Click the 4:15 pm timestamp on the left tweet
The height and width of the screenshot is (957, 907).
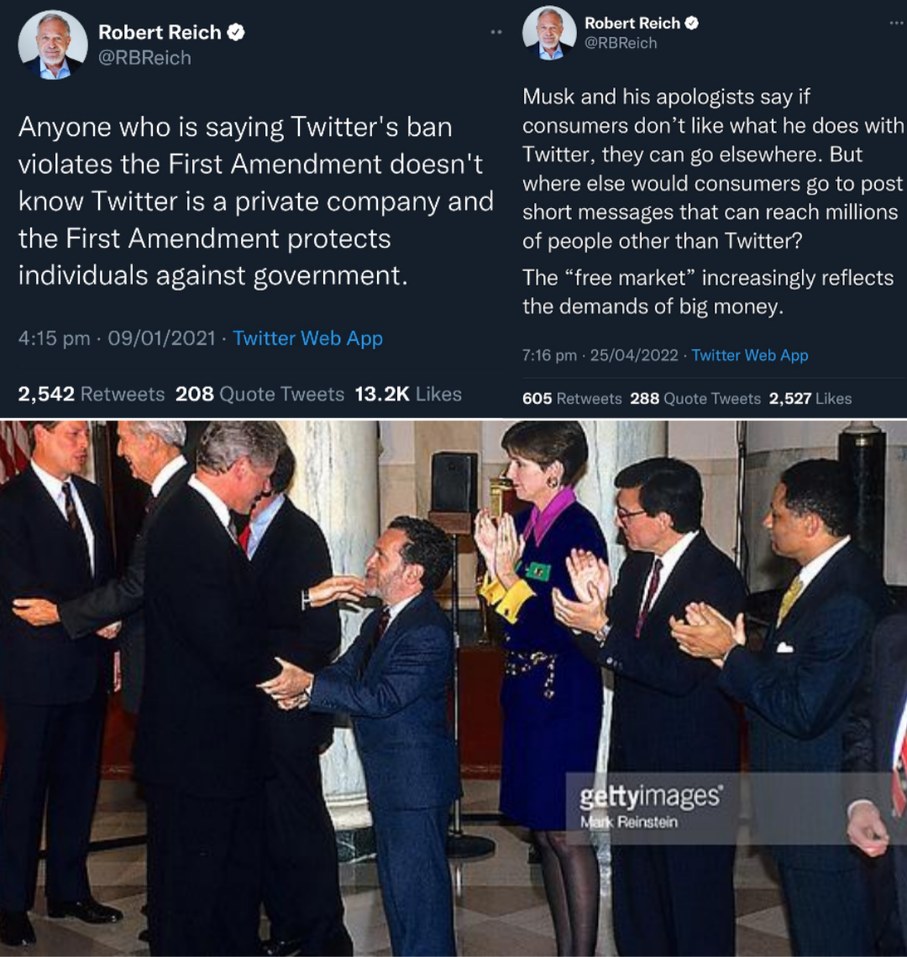pos(54,339)
